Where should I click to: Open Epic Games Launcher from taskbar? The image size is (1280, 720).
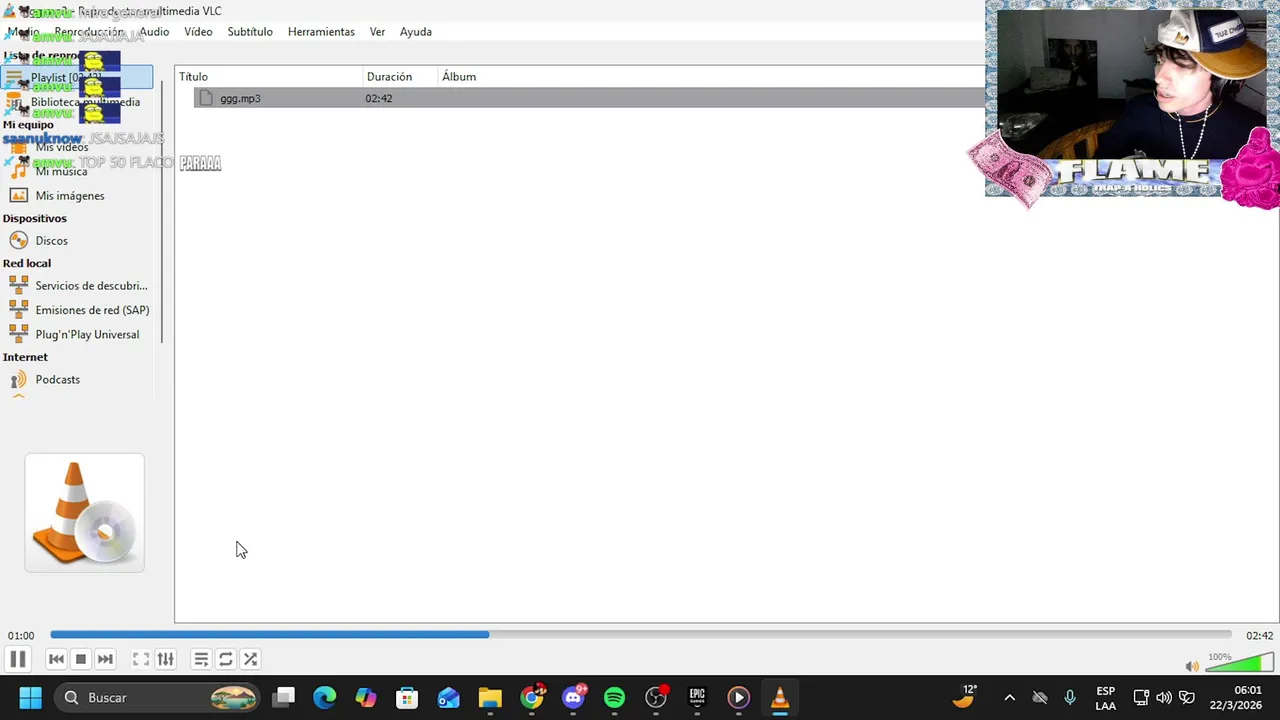tap(697, 698)
